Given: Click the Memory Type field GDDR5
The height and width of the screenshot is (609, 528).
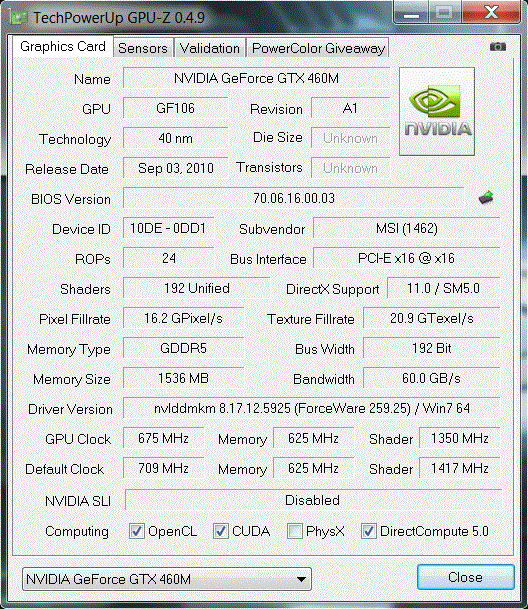Looking at the screenshot, I should pos(183,348).
